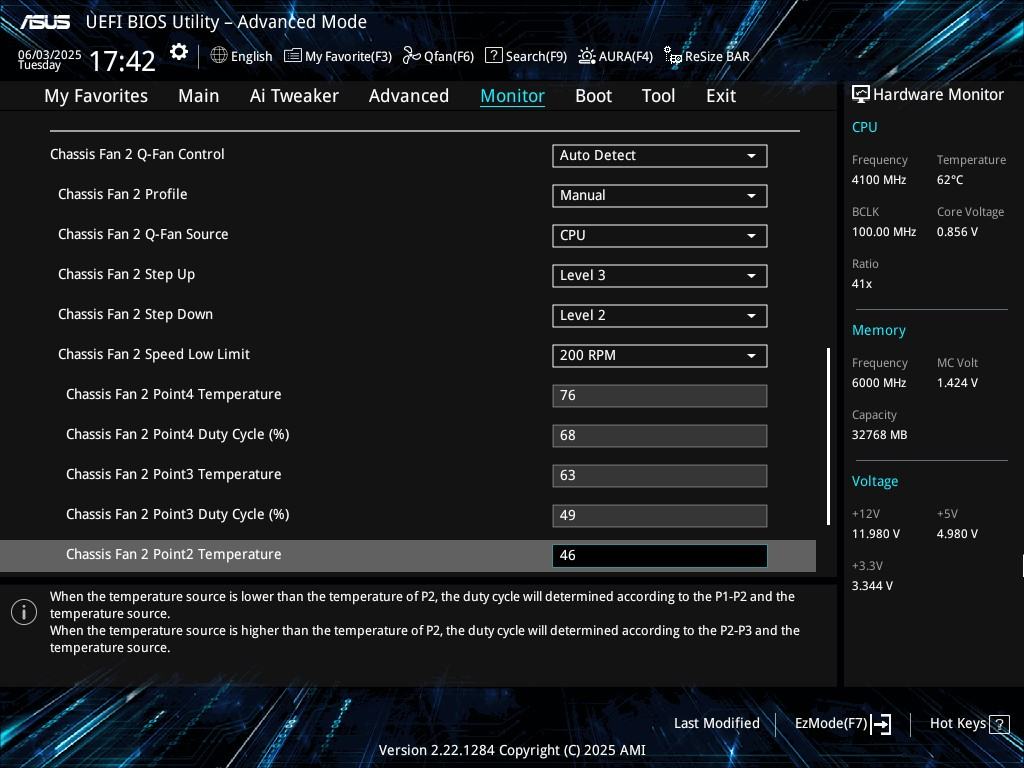Select Chassis Fan 2 Point4 Duty Cycle label
Image resolution: width=1024 pixels, height=768 pixels.
coord(178,434)
